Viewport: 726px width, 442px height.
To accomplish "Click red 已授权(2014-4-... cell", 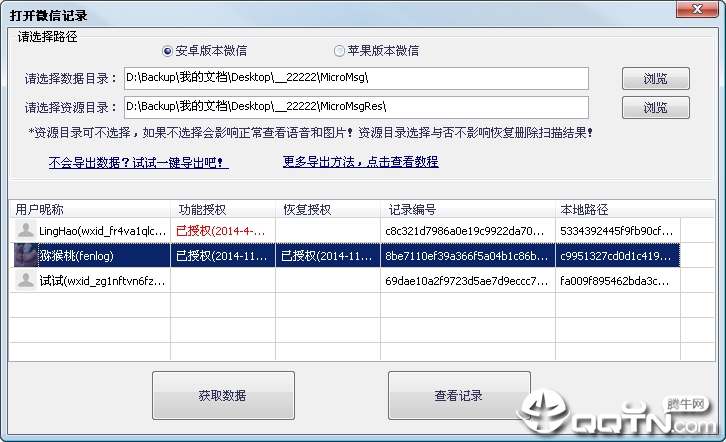I will click(x=221, y=231).
